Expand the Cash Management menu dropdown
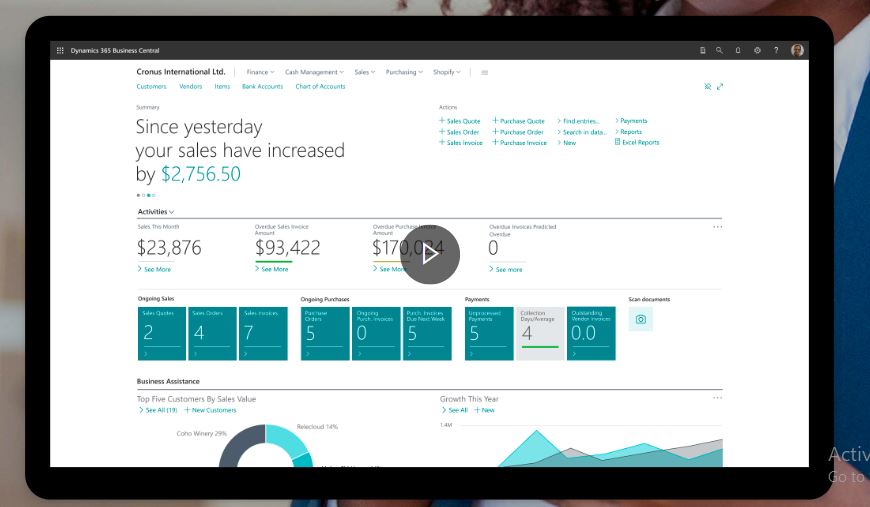This screenshot has height=507, width=870. pos(313,72)
